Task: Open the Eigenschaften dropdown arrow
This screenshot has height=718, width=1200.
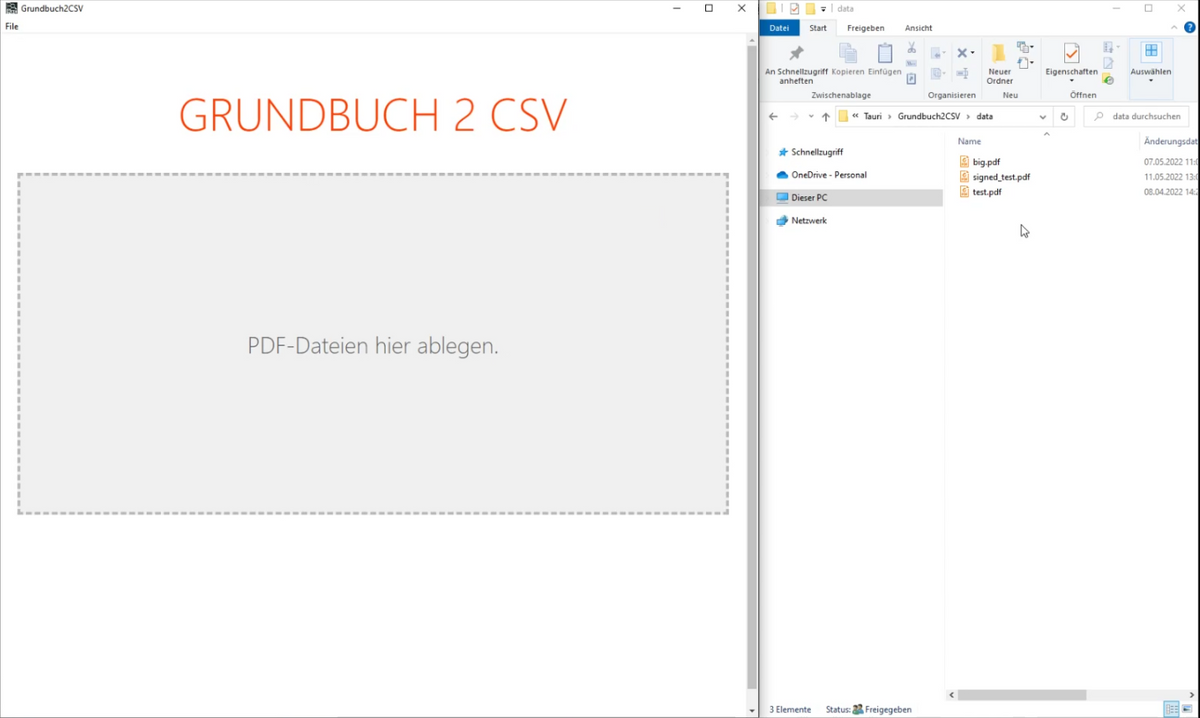Action: [x=1071, y=81]
